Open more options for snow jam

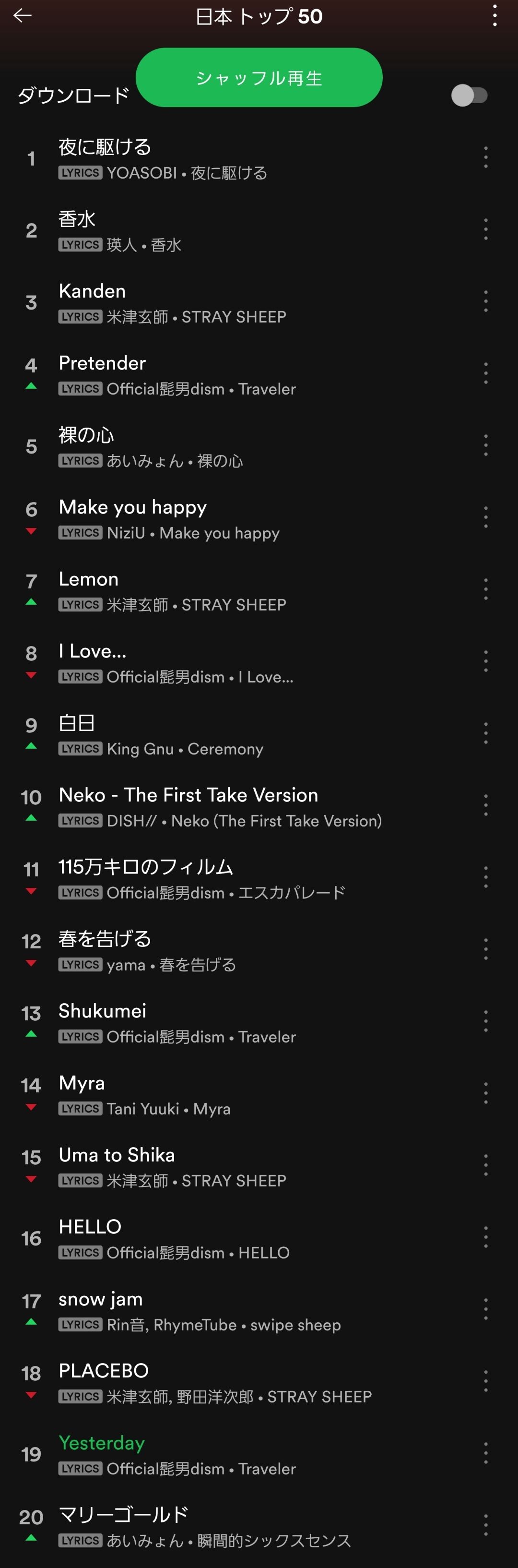(x=485, y=1309)
